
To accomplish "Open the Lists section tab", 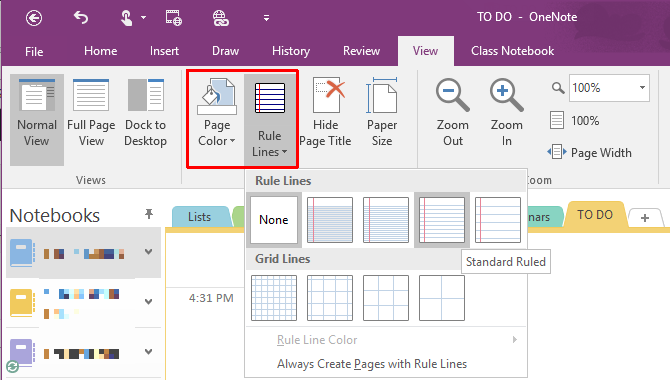I will (200, 217).
